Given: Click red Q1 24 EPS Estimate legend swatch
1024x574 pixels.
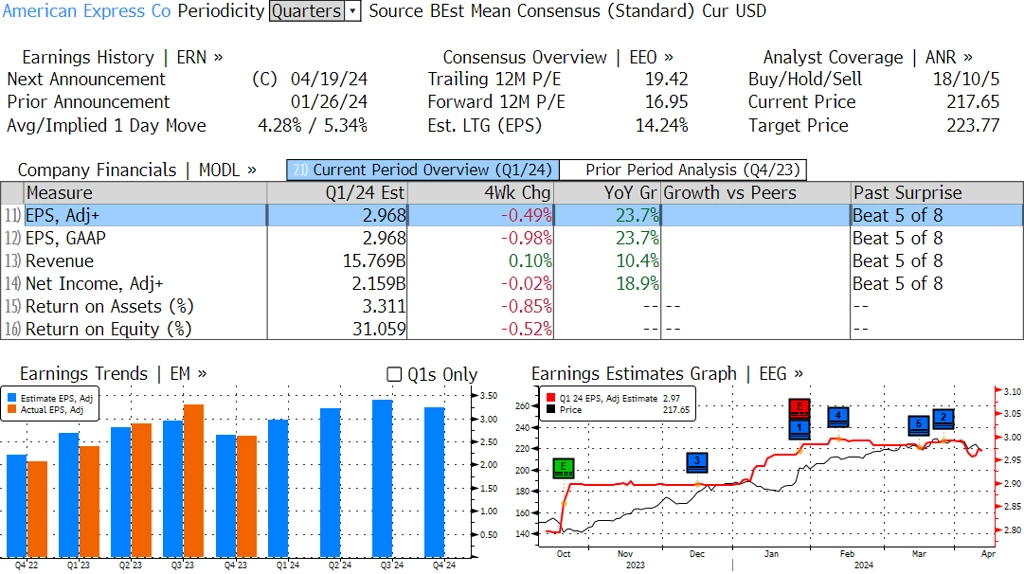Looking at the screenshot, I should point(551,398).
